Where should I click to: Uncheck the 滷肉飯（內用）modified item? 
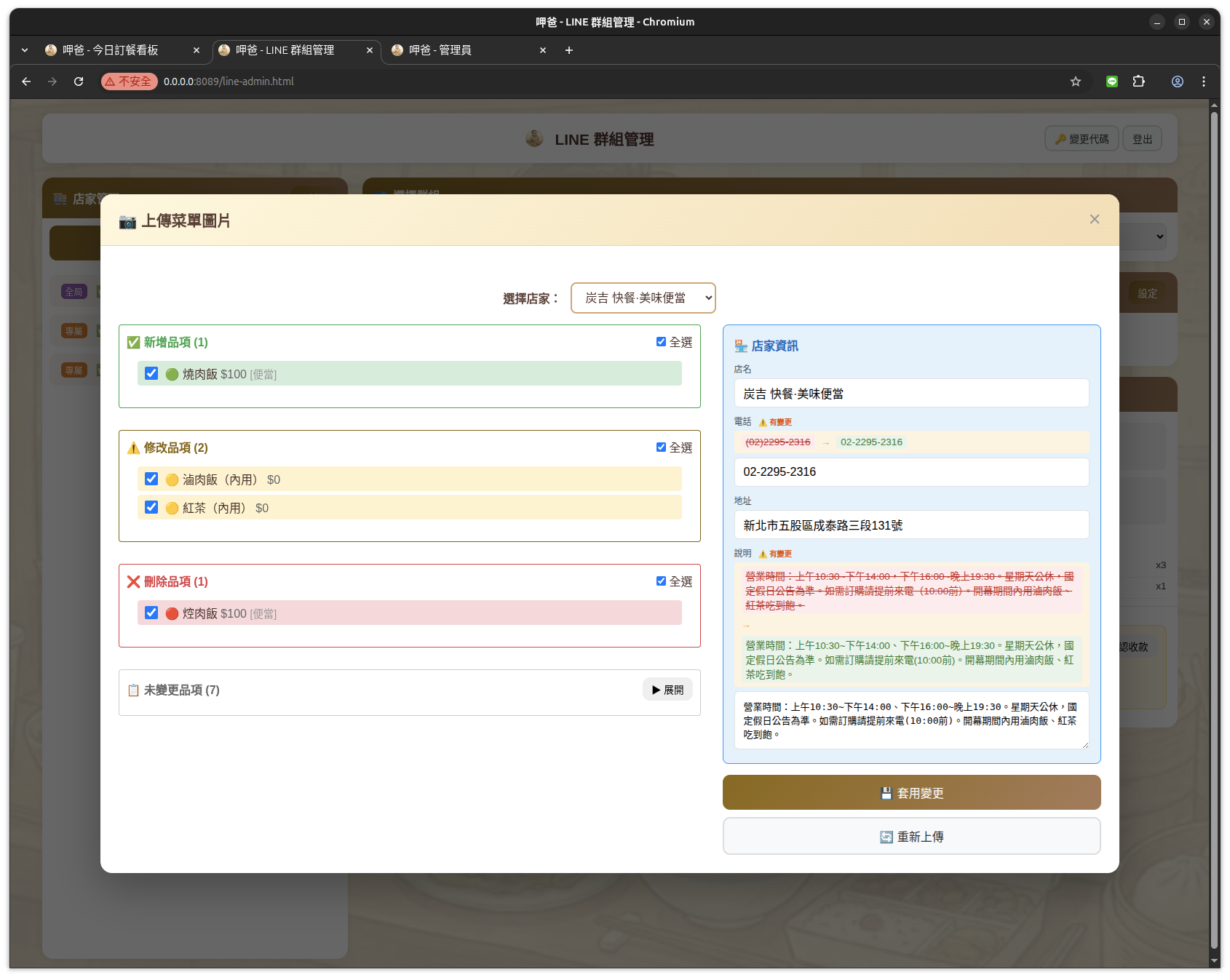[151, 479]
